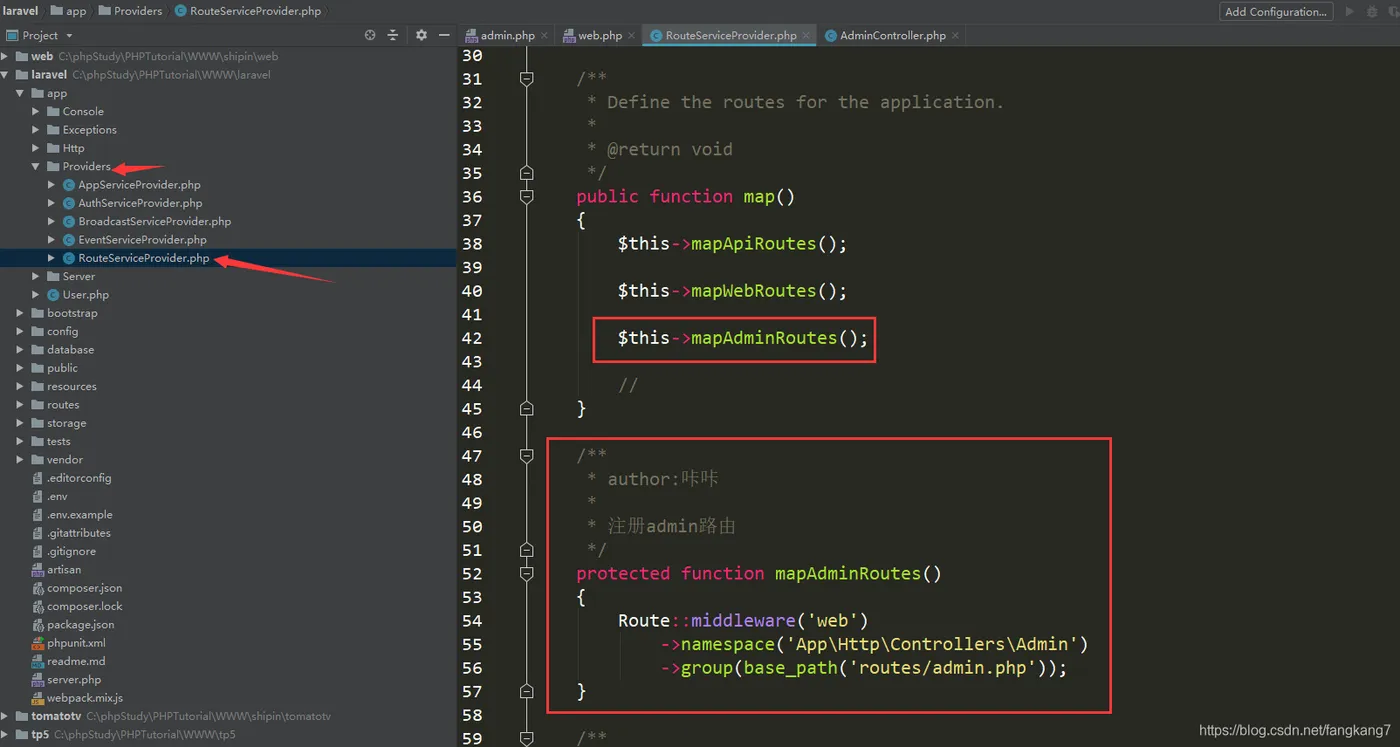Click fold-end marker at line 45
This screenshot has height=747, width=1400.
pyautogui.click(x=527, y=409)
